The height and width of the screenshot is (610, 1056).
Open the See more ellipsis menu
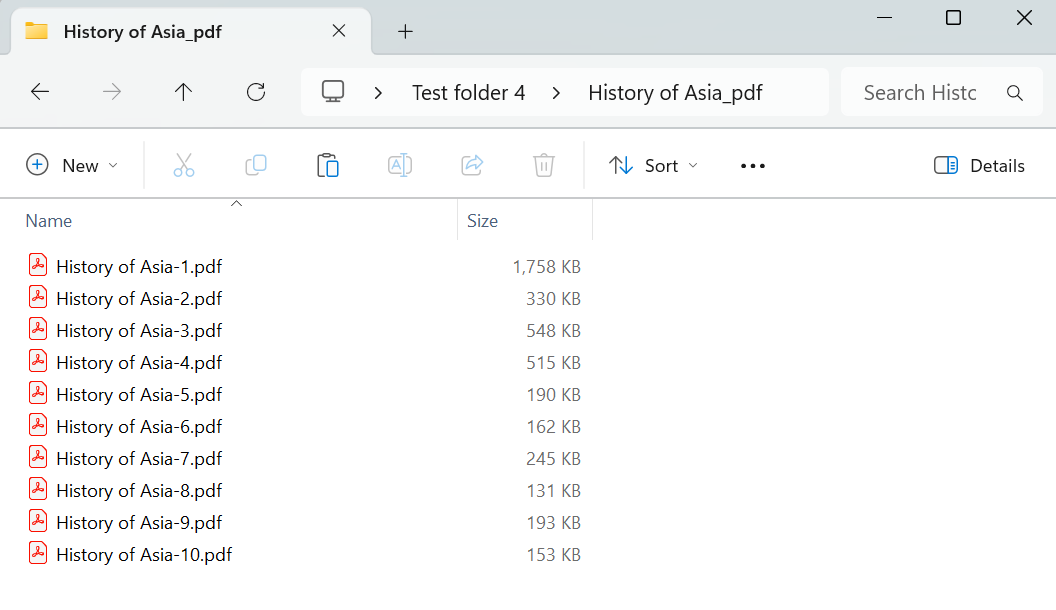point(752,166)
